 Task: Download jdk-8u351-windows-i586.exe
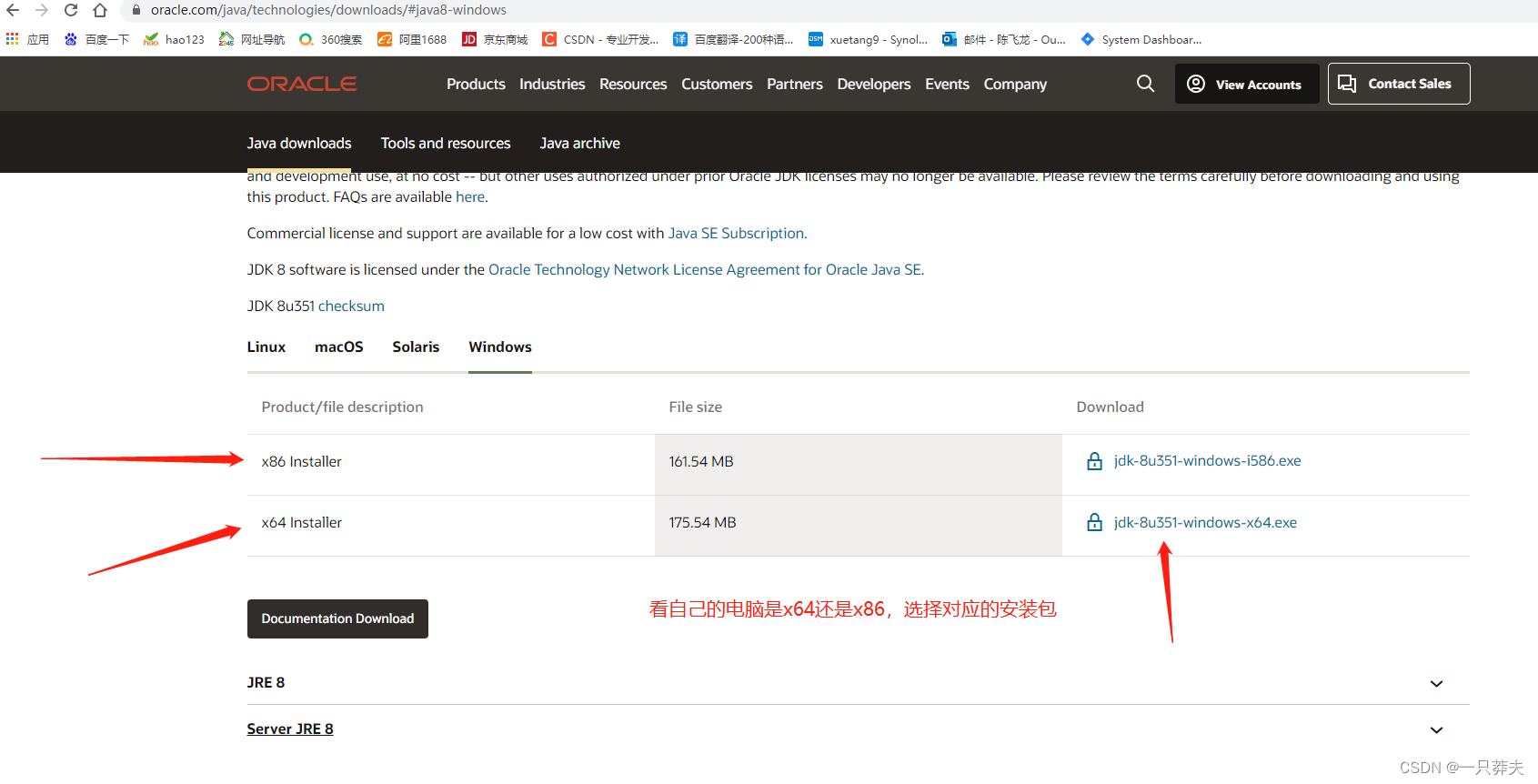(x=1207, y=461)
